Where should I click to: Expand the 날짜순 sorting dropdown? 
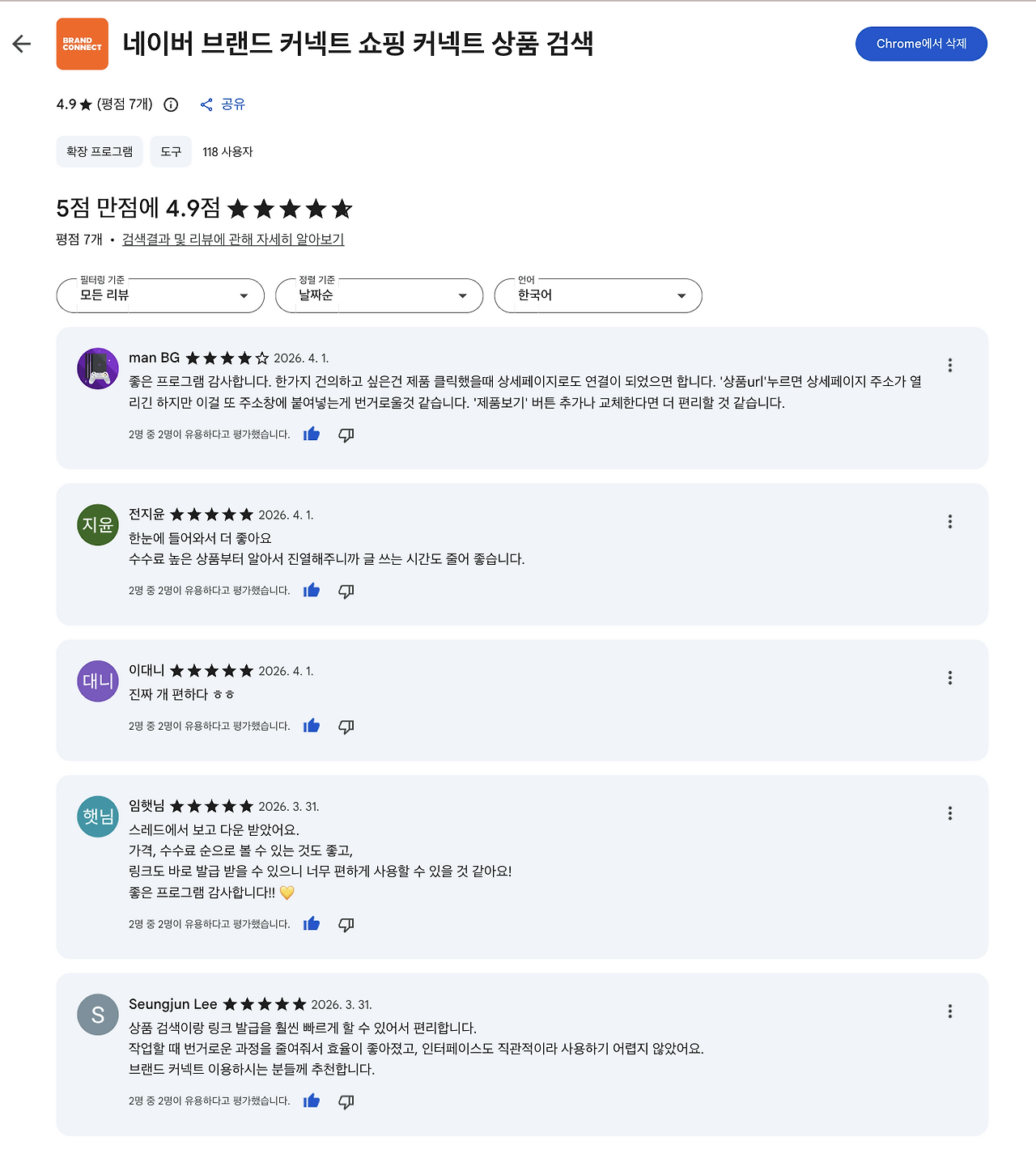[x=379, y=295]
